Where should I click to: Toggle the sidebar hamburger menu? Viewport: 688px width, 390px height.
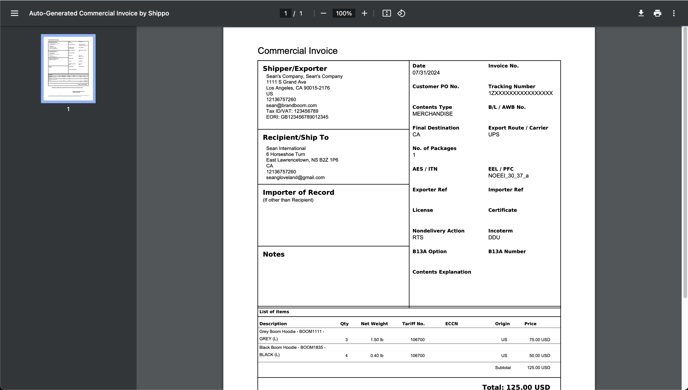14,13
